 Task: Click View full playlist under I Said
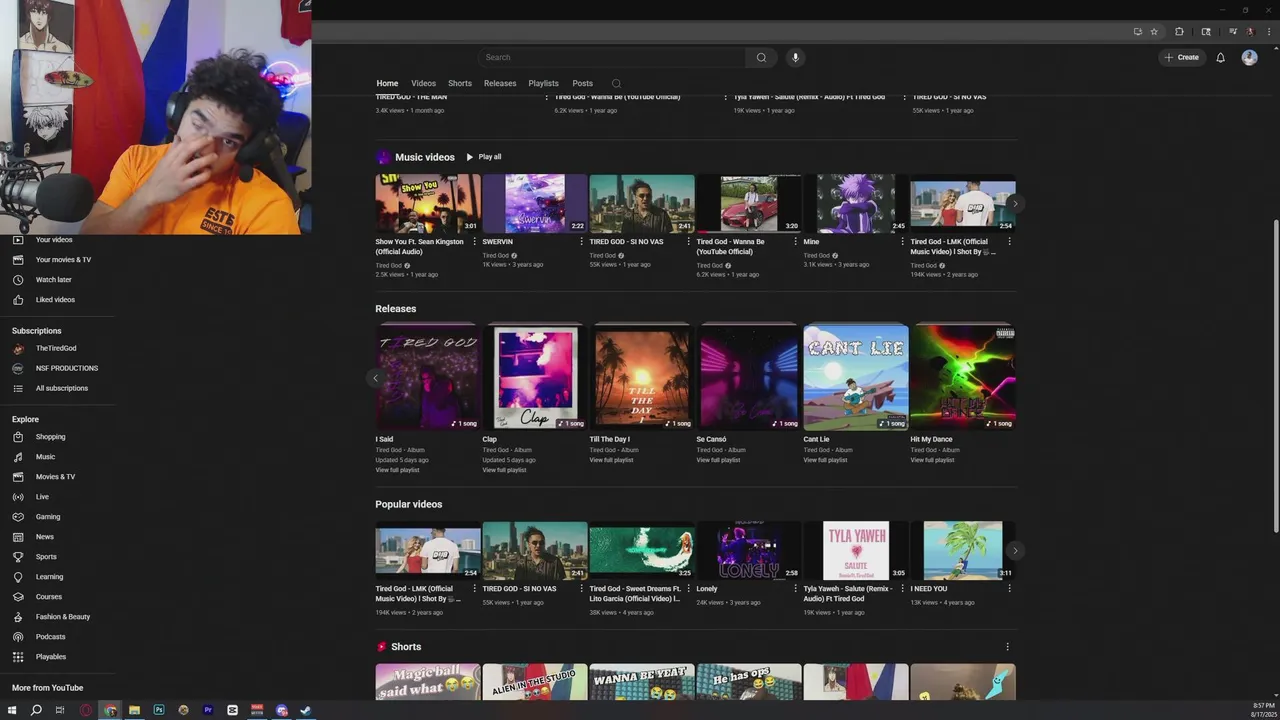397,470
